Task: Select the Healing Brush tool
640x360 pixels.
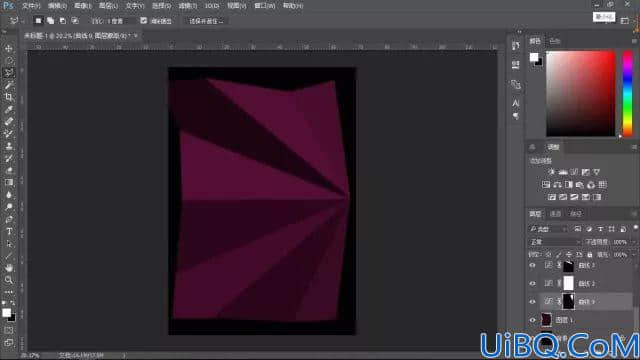Action: tap(9, 122)
